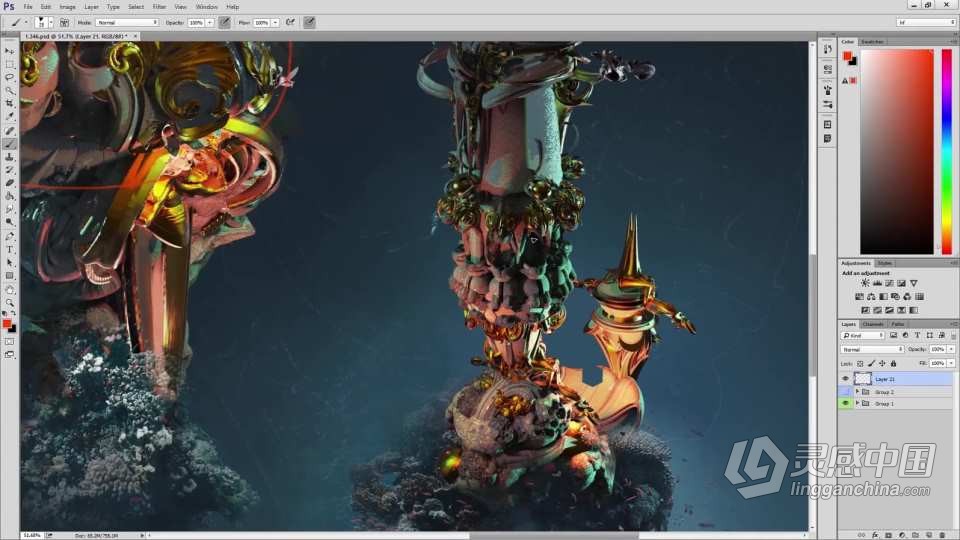Open brush Mode dropdown in options bar
This screenshot has height=540, width=960.
coord(127,22)
